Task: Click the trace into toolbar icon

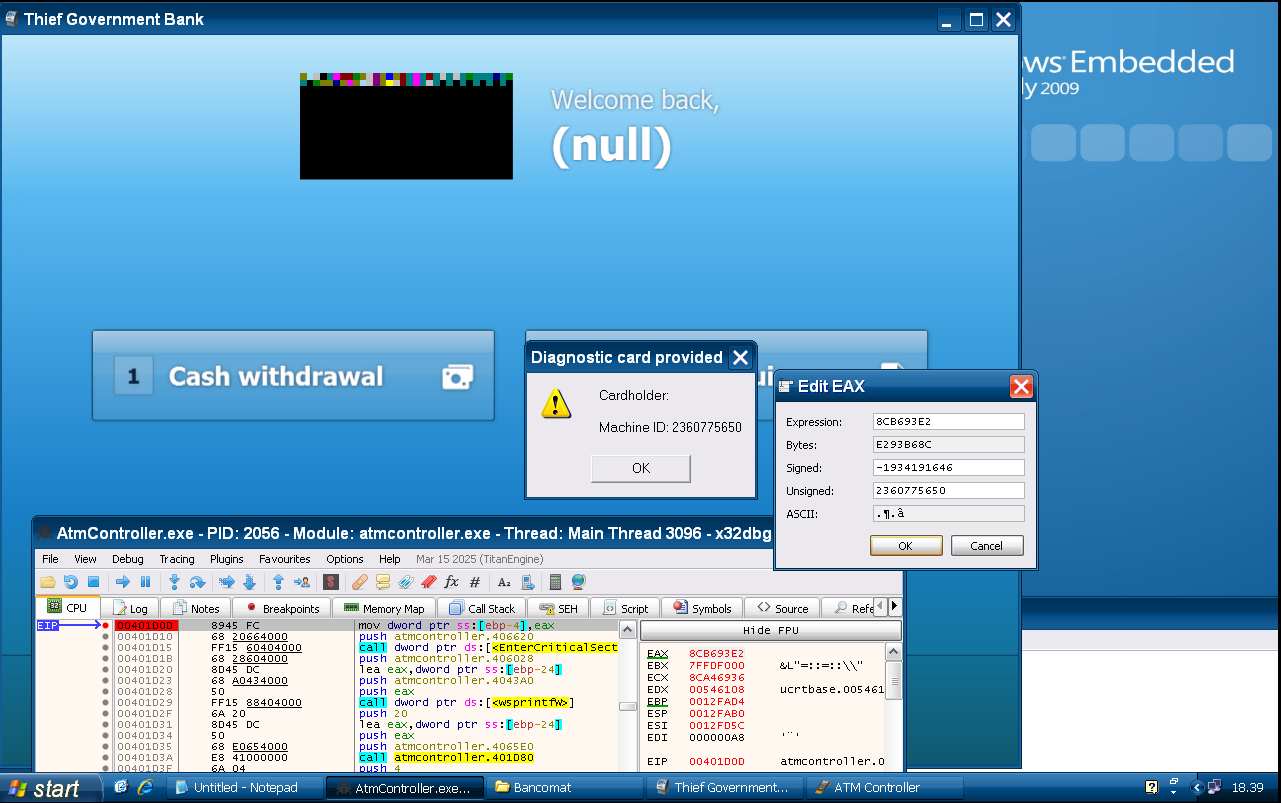Action: pos(227,581)
